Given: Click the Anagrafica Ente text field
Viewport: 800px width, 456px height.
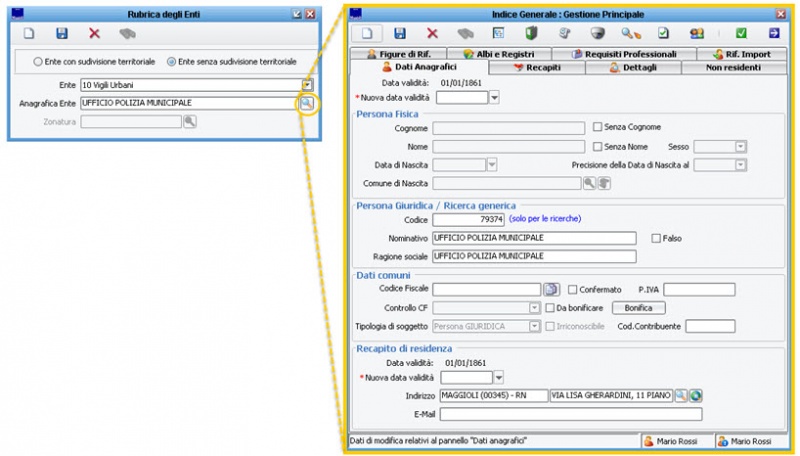Looking at the screenshot, I should click(188, 103).
